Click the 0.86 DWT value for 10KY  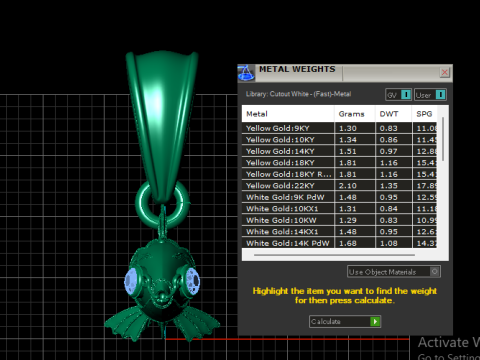coord(389,140)
